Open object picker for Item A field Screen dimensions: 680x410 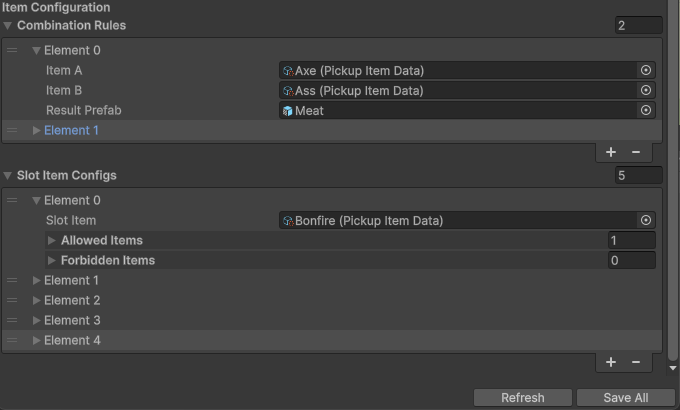(x=645, y=70)
